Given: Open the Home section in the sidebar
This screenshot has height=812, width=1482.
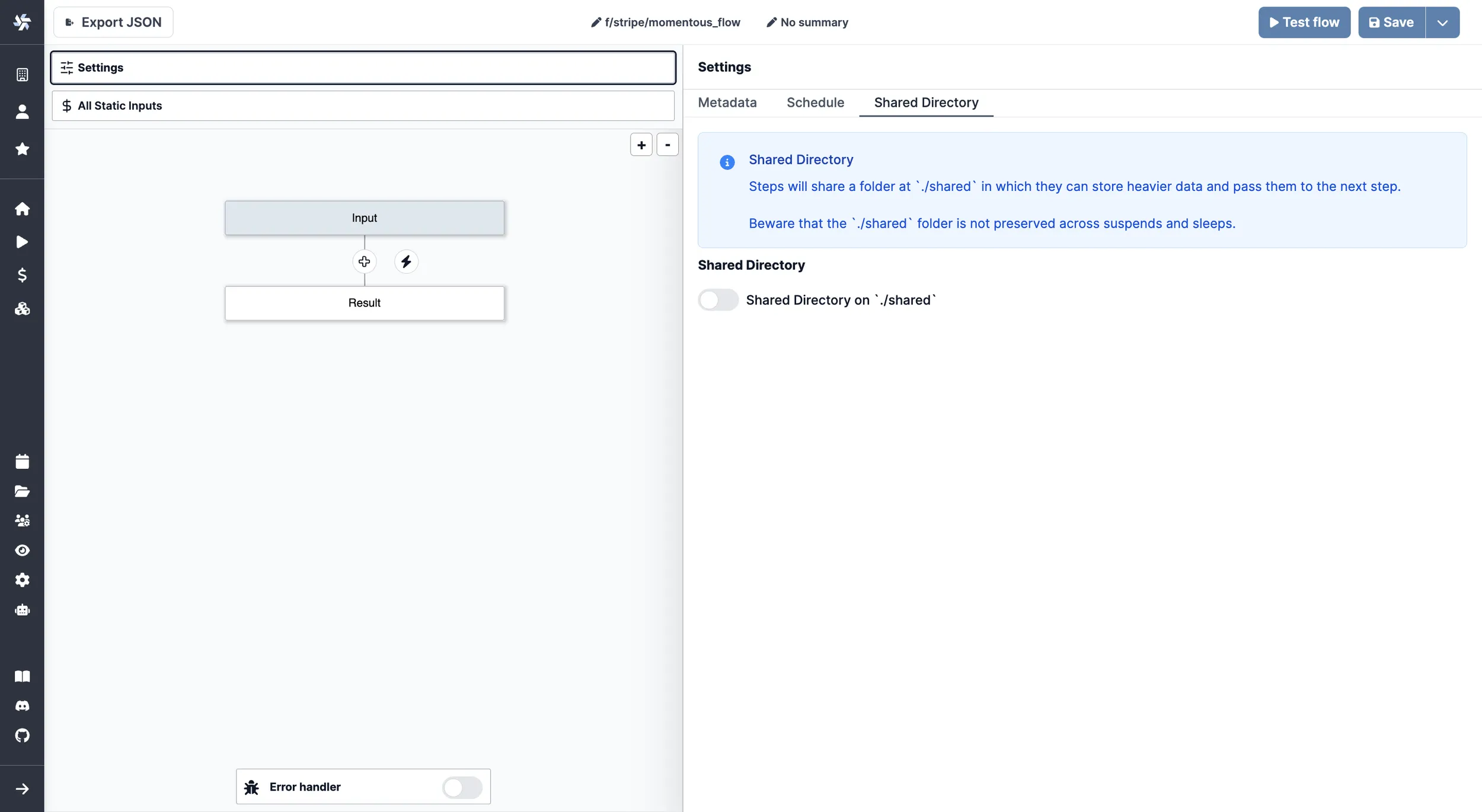Looking at the screenshot, I should pyautogui.click(x=22, y=209).
